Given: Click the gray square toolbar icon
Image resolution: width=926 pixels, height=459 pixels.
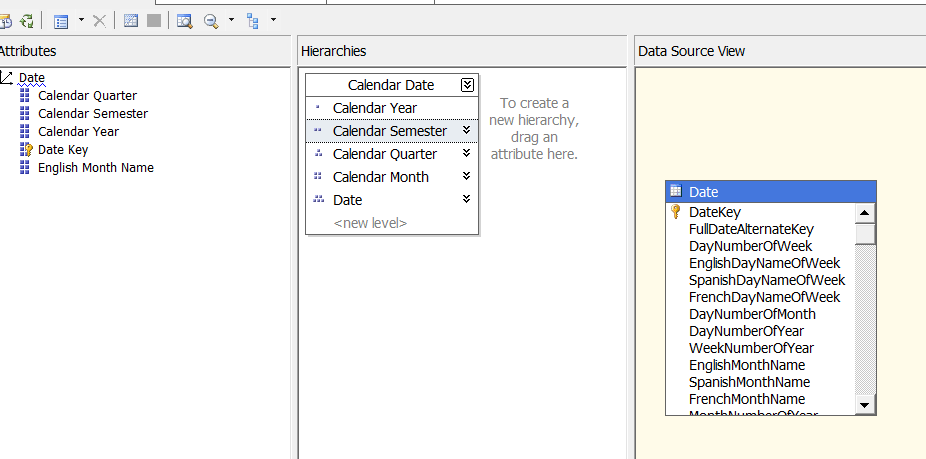Looking at the screenshot, I should tap(154, 21).
